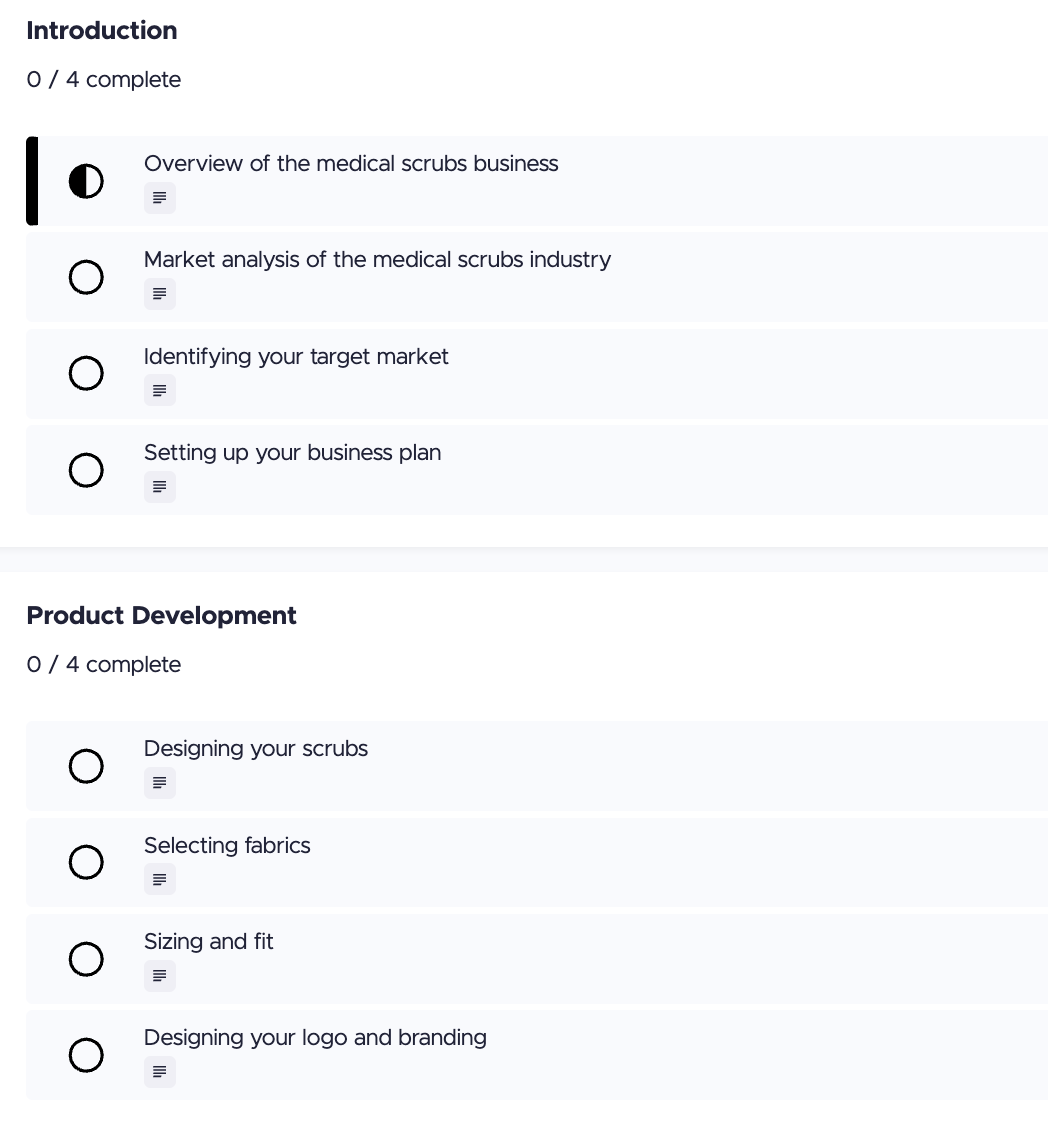Collapse the Product Development section
The height and width of the screenshot is (1130, 1048).
point(161,616)
